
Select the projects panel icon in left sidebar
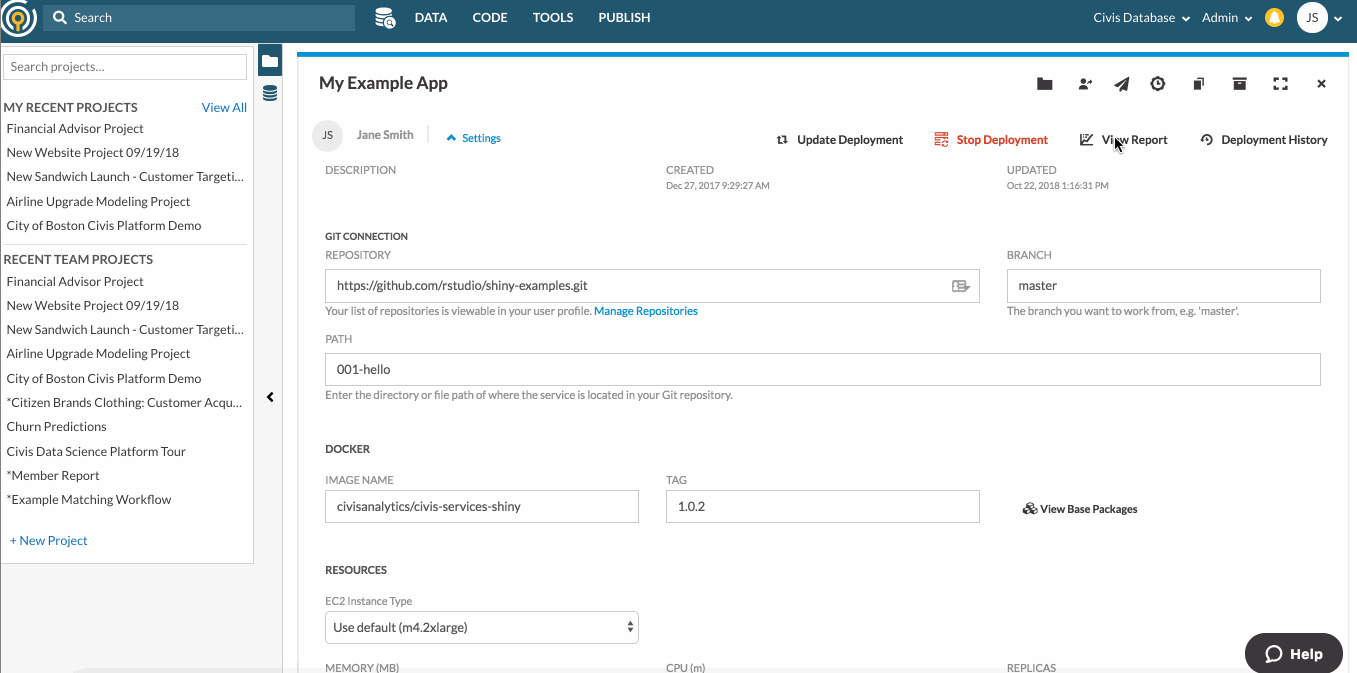[x=269, y=59]
